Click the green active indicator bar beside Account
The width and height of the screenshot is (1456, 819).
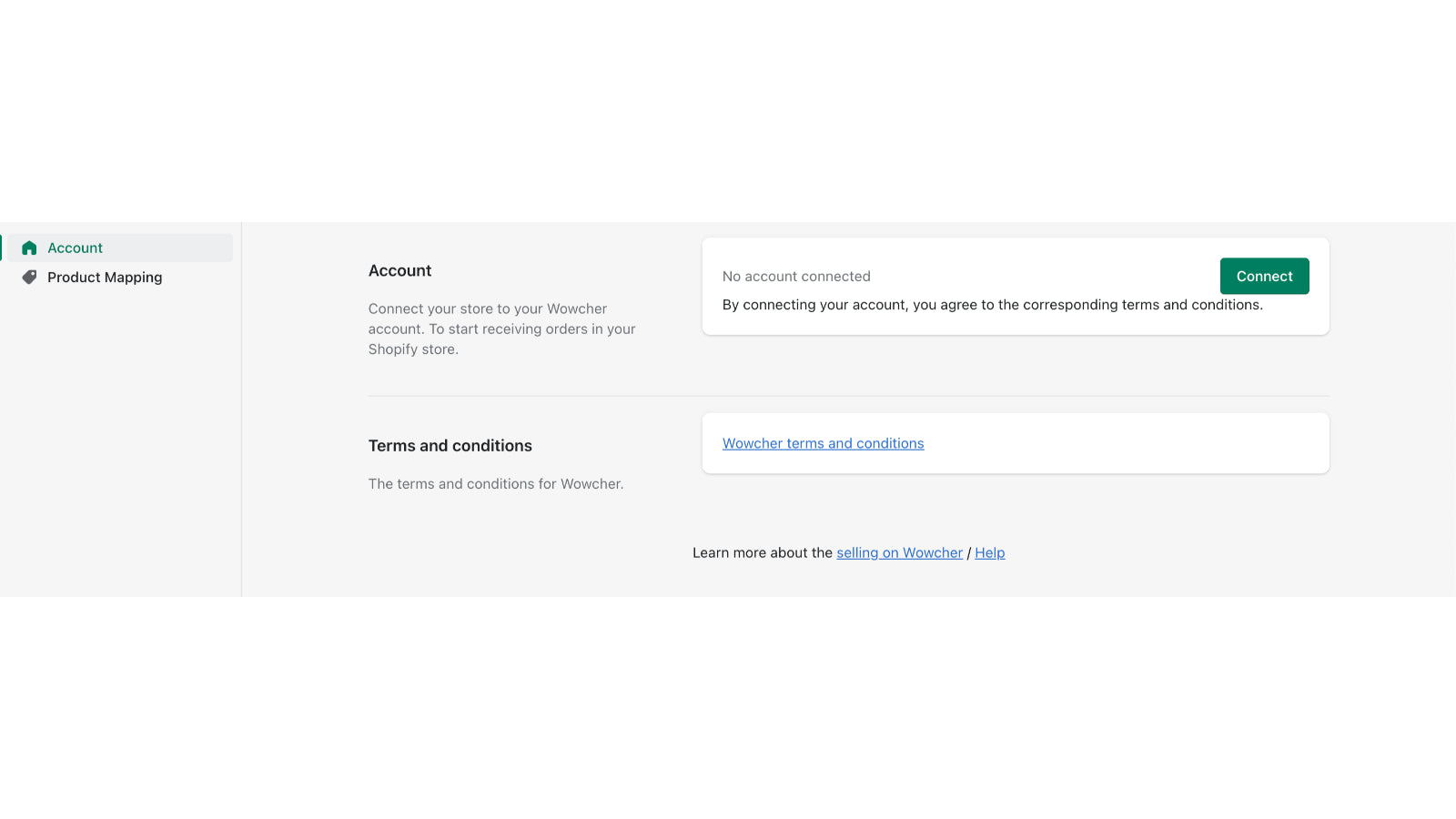2,247
